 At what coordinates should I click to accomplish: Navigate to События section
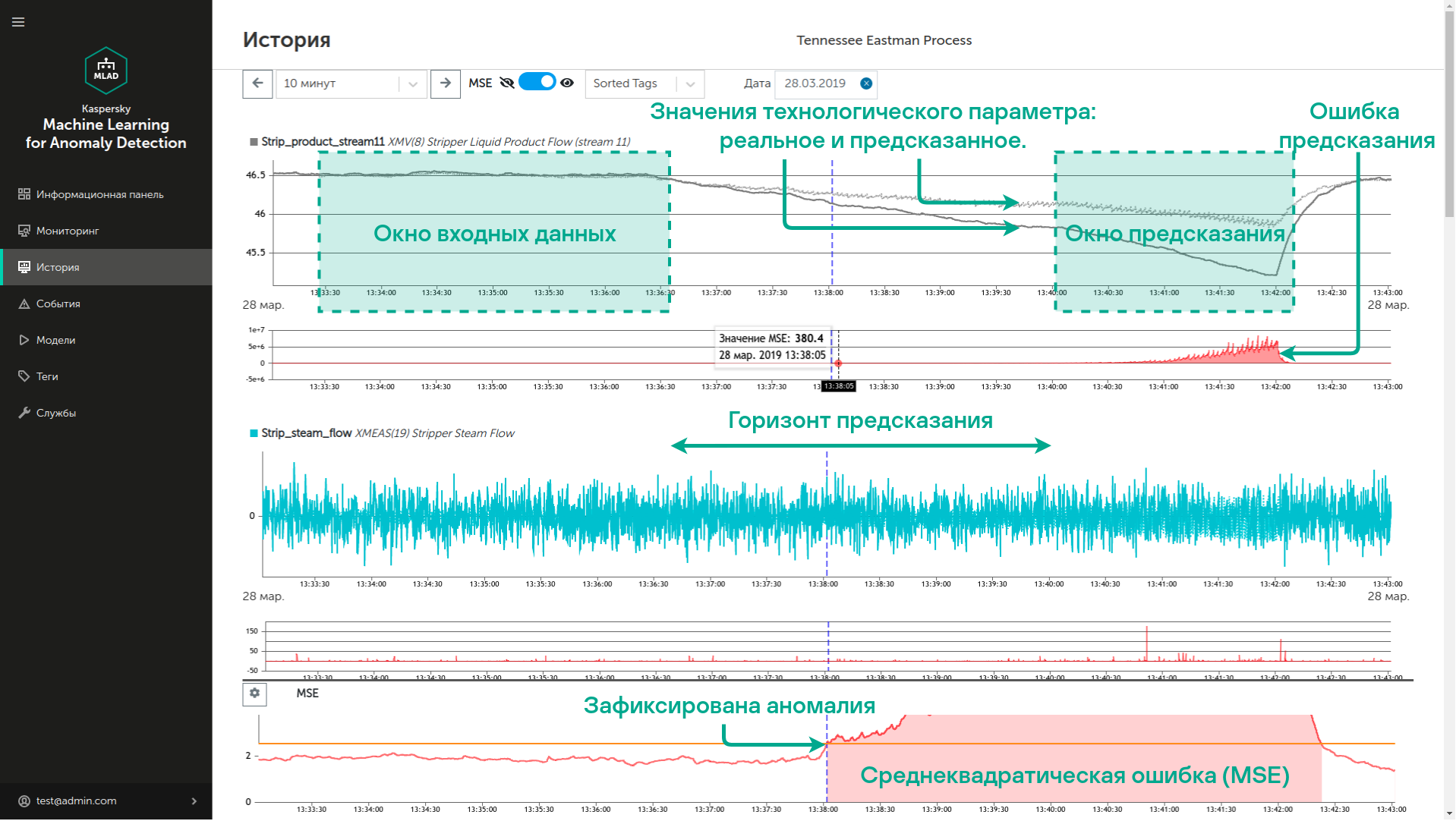58,304
